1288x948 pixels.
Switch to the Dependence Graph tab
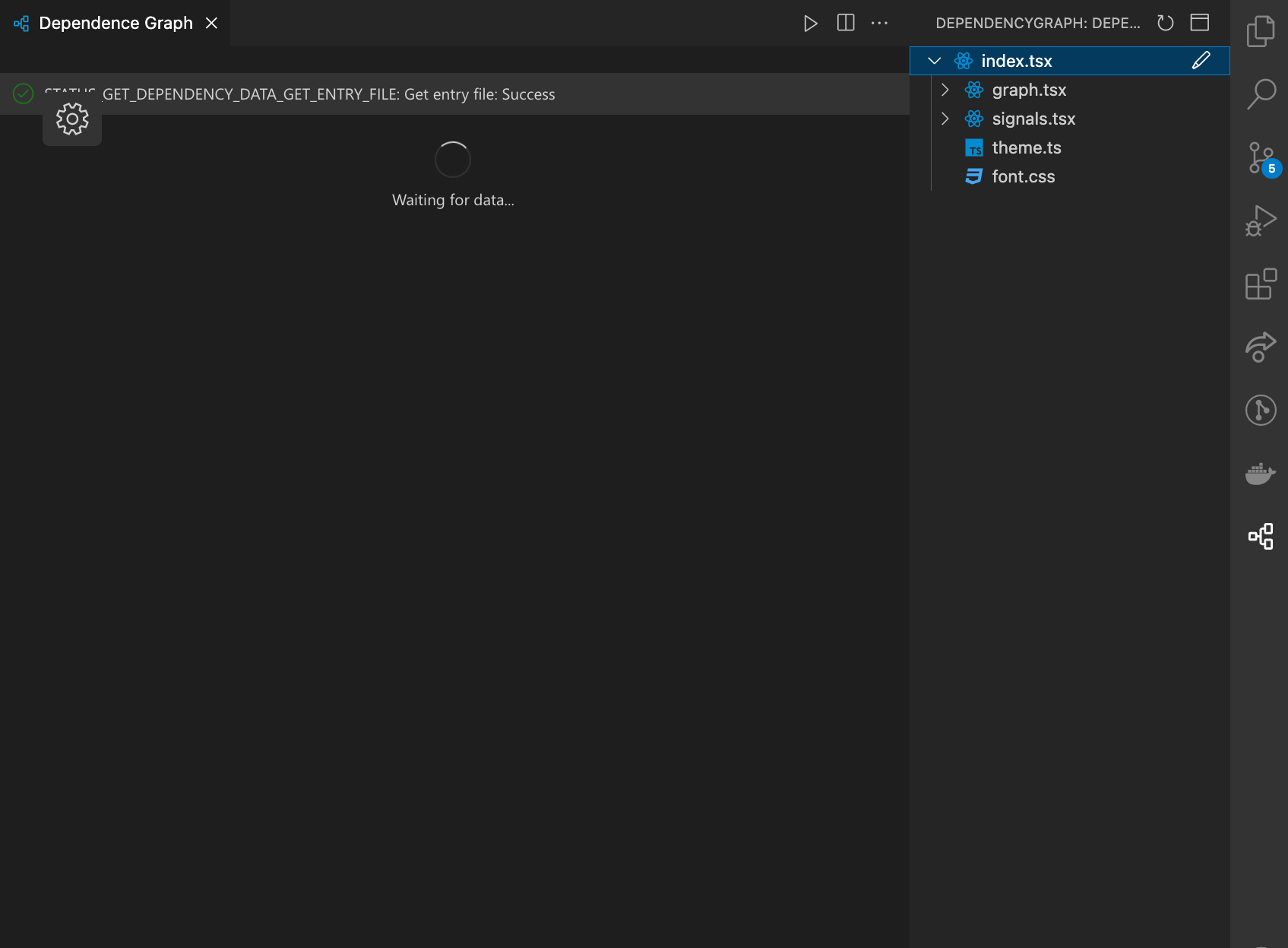click(x=114, y=22)
